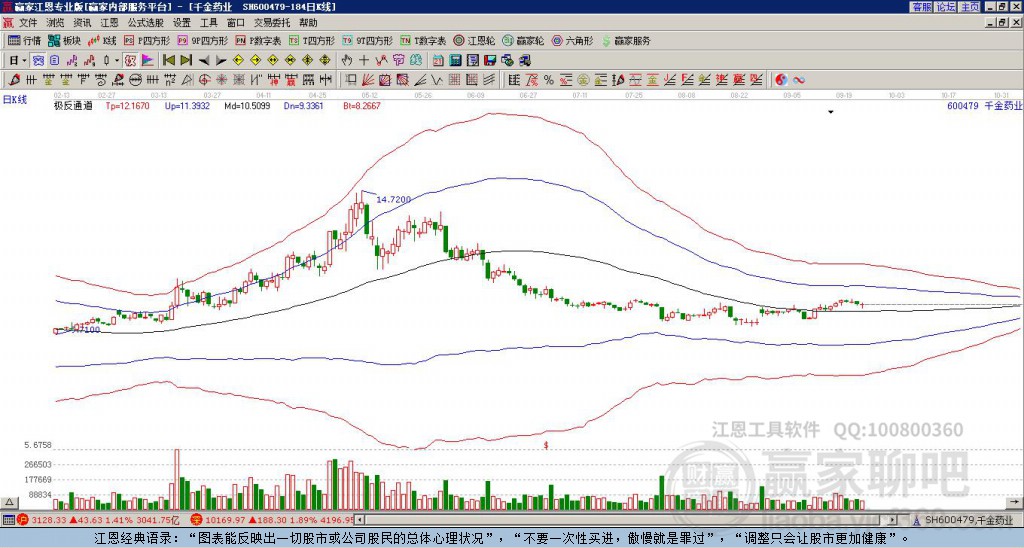Open the 赢家轮 wheel tool
The height and width of the screenshot is (548, 1024).
(523, 40)
